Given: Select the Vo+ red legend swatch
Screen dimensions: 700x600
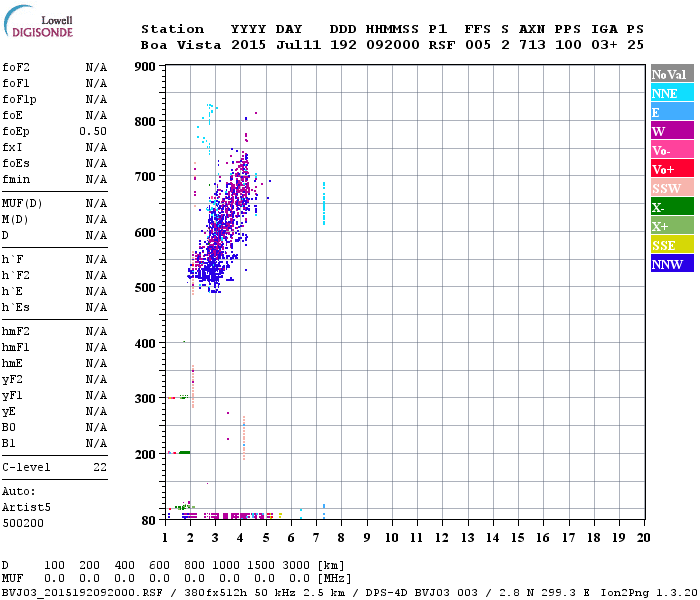Looking at the screenshot, I should click(672, 169).
